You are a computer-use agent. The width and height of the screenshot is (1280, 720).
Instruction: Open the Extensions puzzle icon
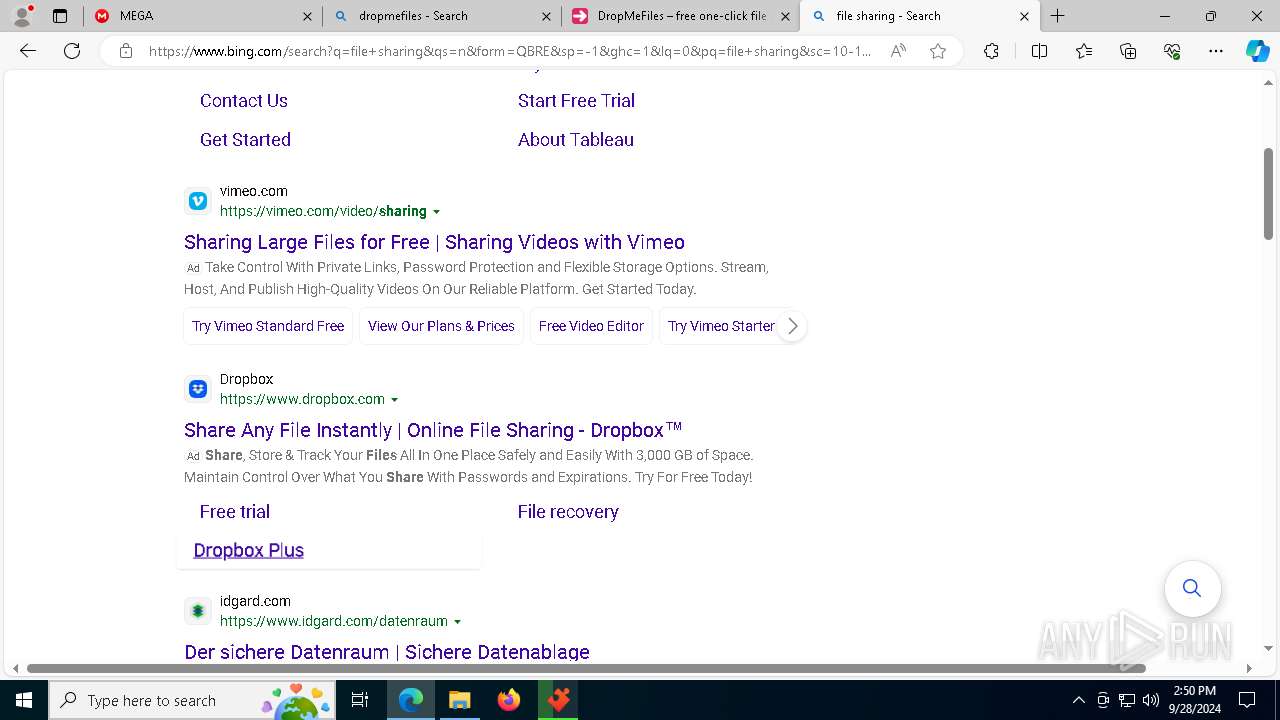click(991, 51)
